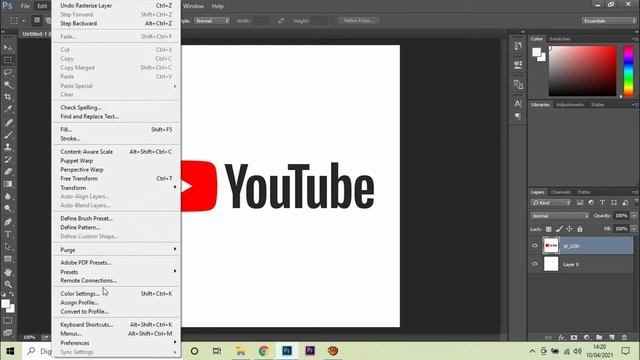Select the Eraser tool
640x360 pixels.
coord(8,171)
